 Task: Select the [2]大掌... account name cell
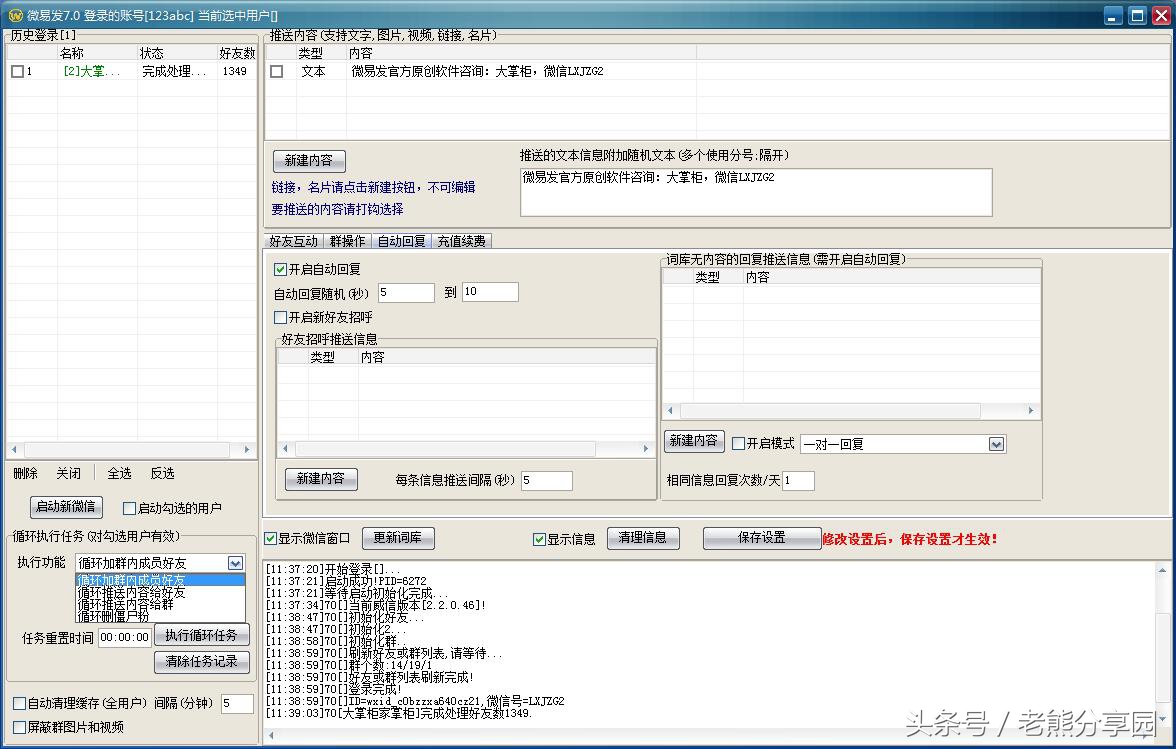(92, 71)
